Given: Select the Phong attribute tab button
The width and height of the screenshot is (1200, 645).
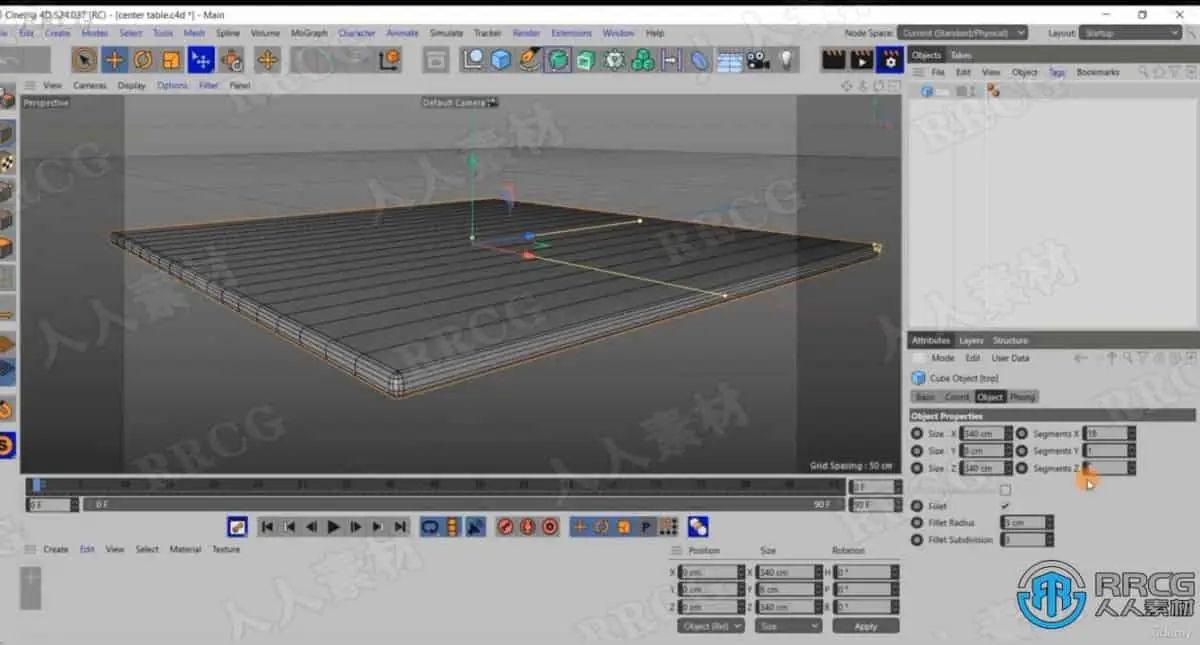Looking at the screenshot, I should click(x=1022, y=397).
